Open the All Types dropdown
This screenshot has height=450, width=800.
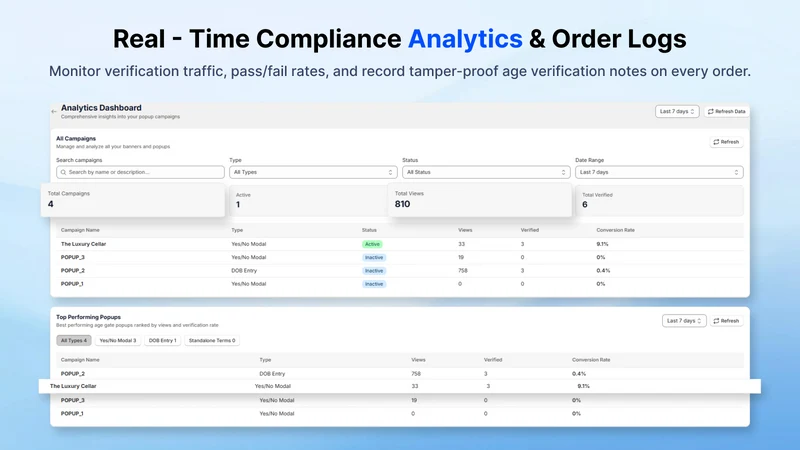pyautogui.click(x=313, y=172)
